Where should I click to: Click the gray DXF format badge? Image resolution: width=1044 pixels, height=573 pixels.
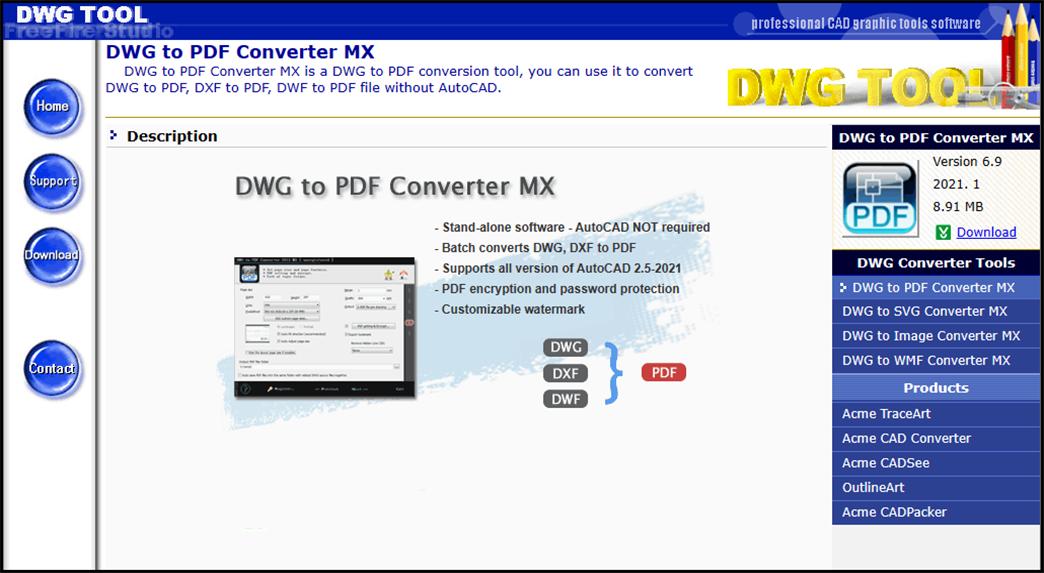coord(565,373)
